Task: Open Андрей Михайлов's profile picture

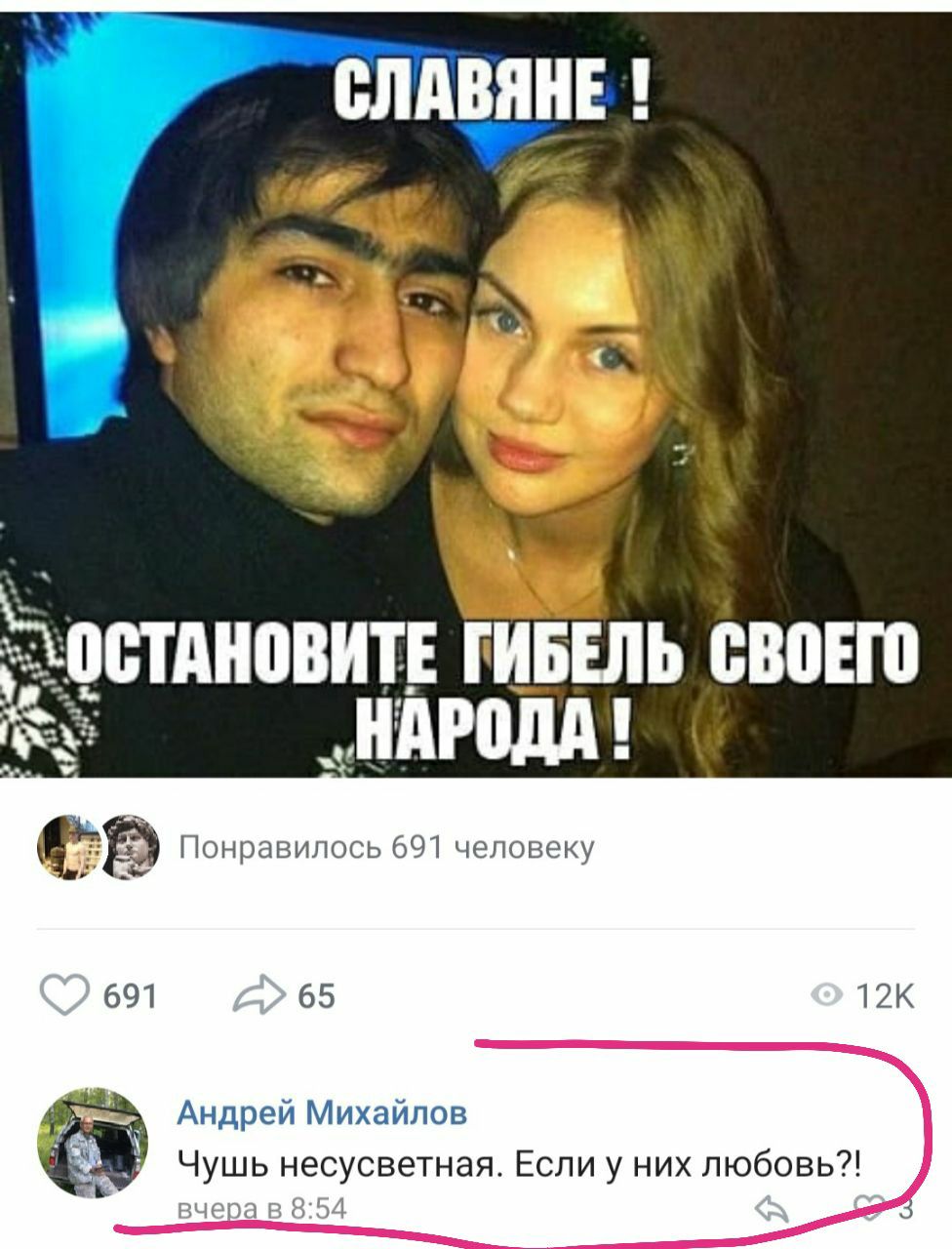Action: pos(93,1142)
